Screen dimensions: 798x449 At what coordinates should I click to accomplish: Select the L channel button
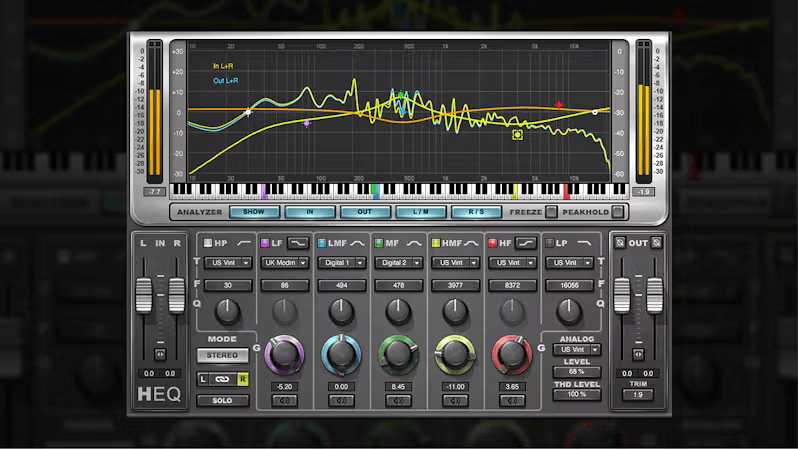pos(203,379)
